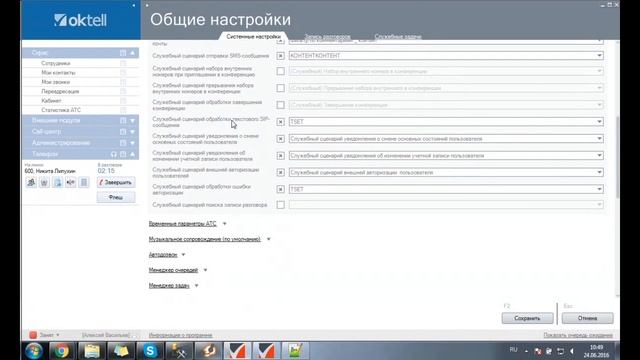Show hidden tray icons arrow
640x360 pixels.
pyautogui.click(x=527, y=351)
